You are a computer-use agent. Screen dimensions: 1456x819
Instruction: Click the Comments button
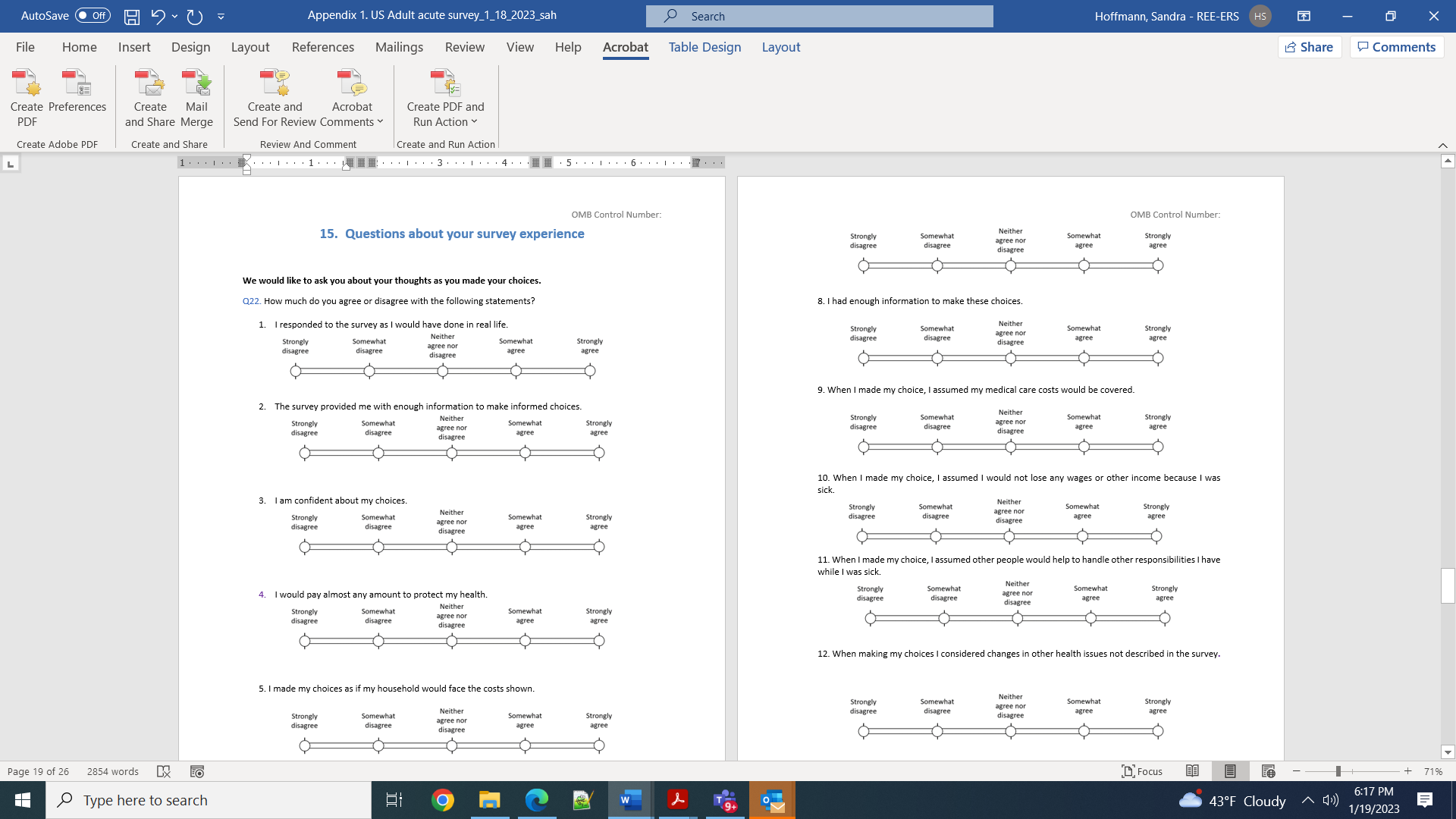(1396, 47)
